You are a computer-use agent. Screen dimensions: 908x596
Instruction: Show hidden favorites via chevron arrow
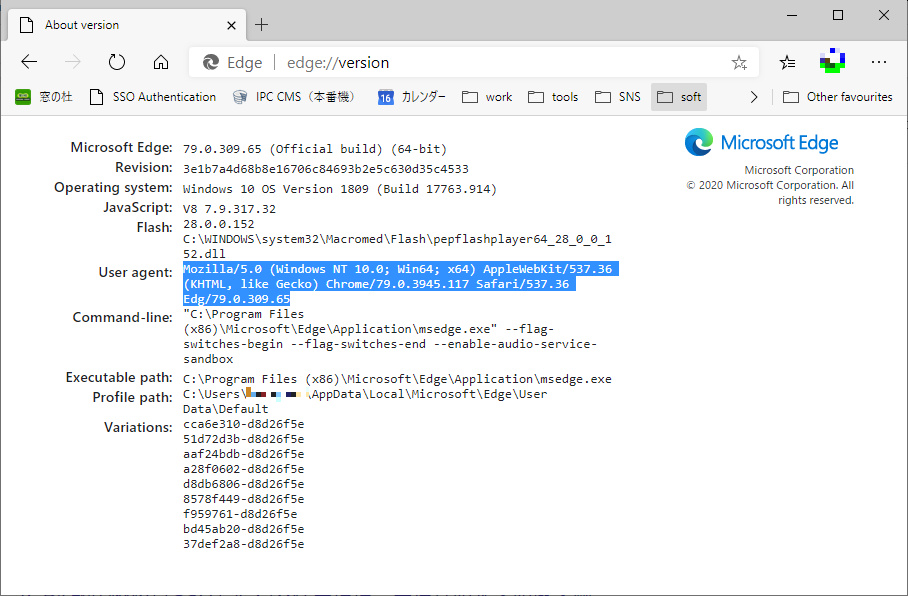tap(756, 96)
